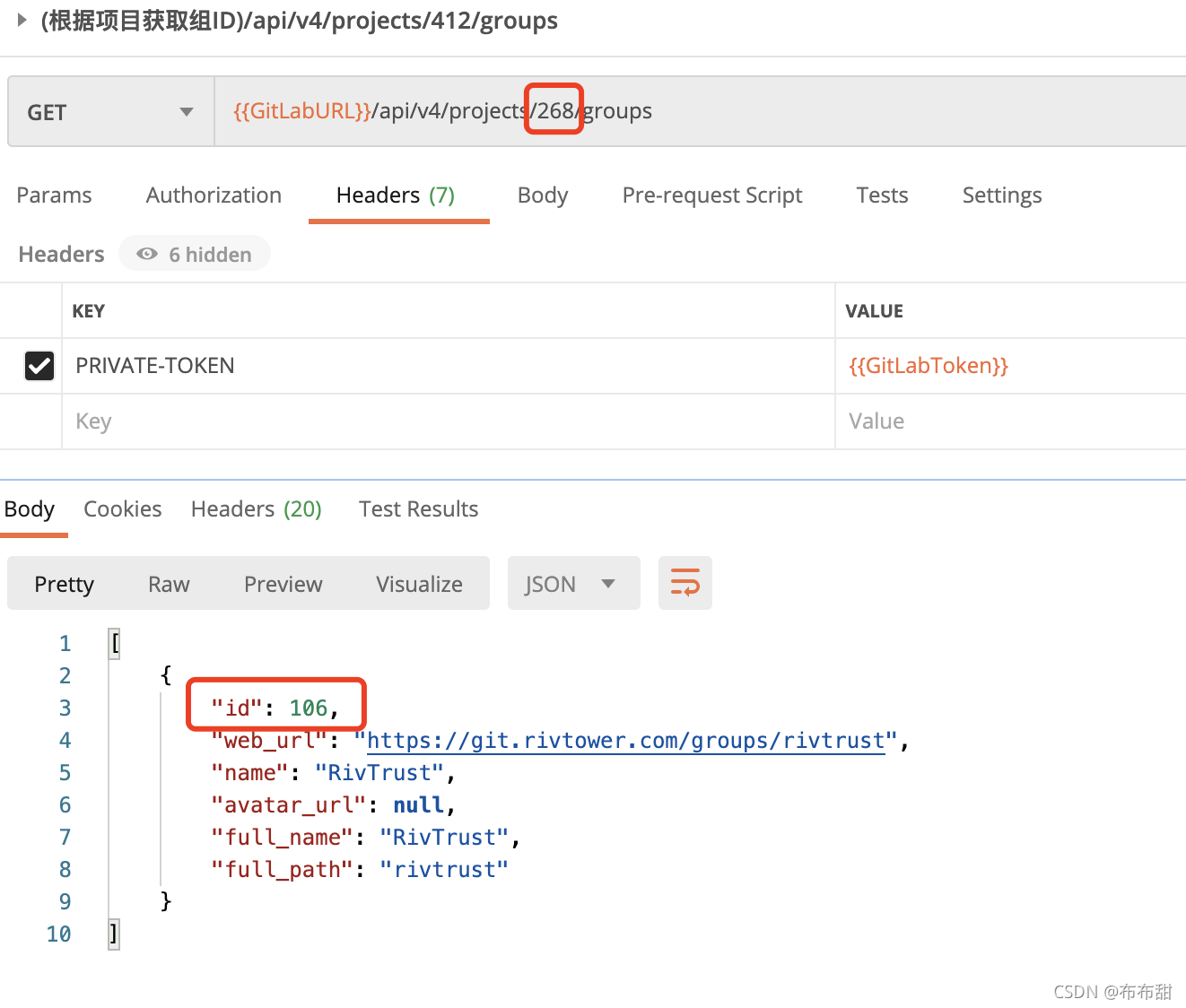Click the KEY column header
The image size is (1186, 1008).
pyautogui.click(x=89, y=311)
